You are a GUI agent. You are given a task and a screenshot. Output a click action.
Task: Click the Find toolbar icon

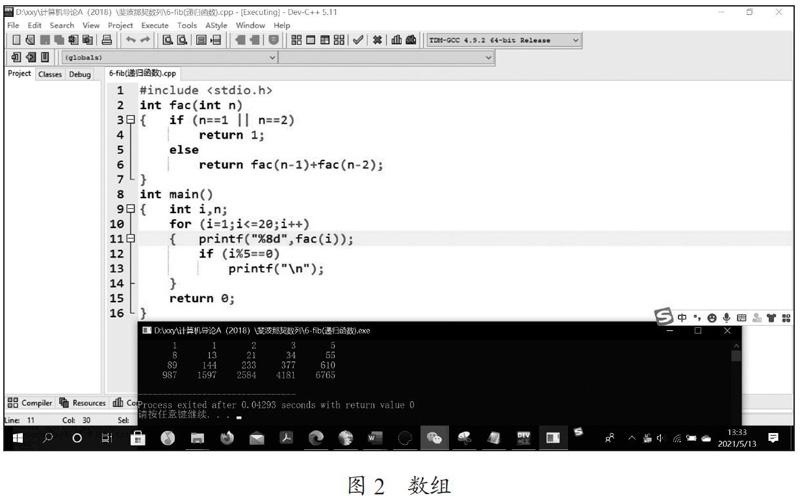pyautogui.click(x=167, y=40)
